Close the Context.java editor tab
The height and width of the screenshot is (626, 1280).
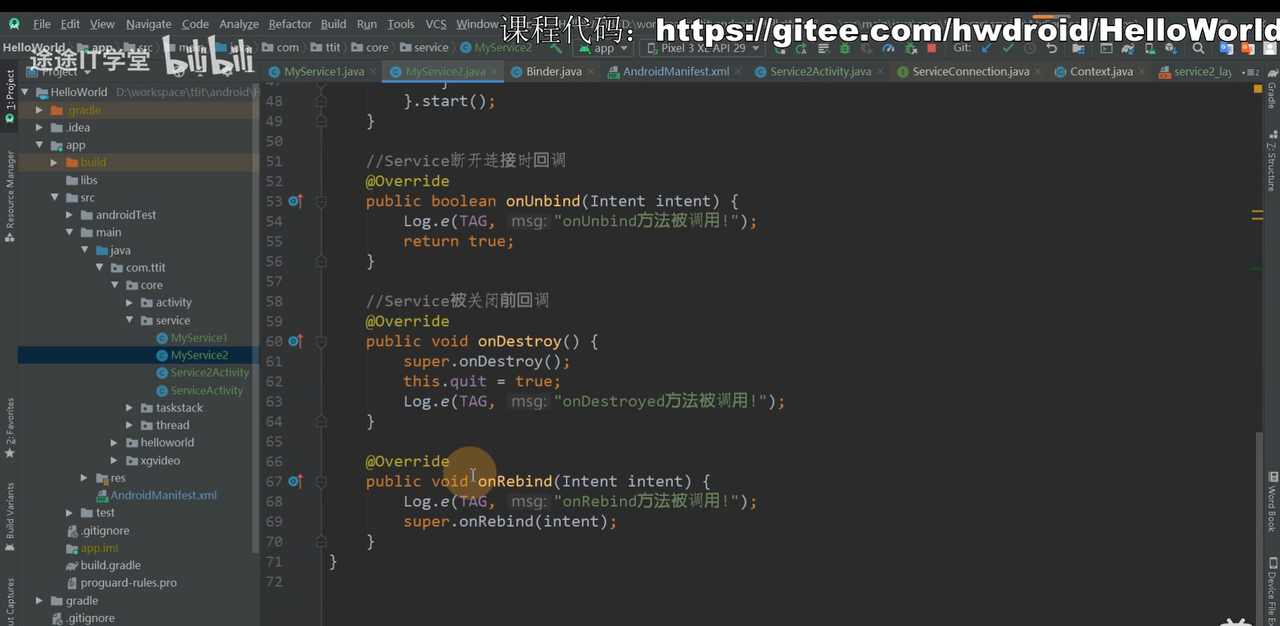click(1143, 72)
